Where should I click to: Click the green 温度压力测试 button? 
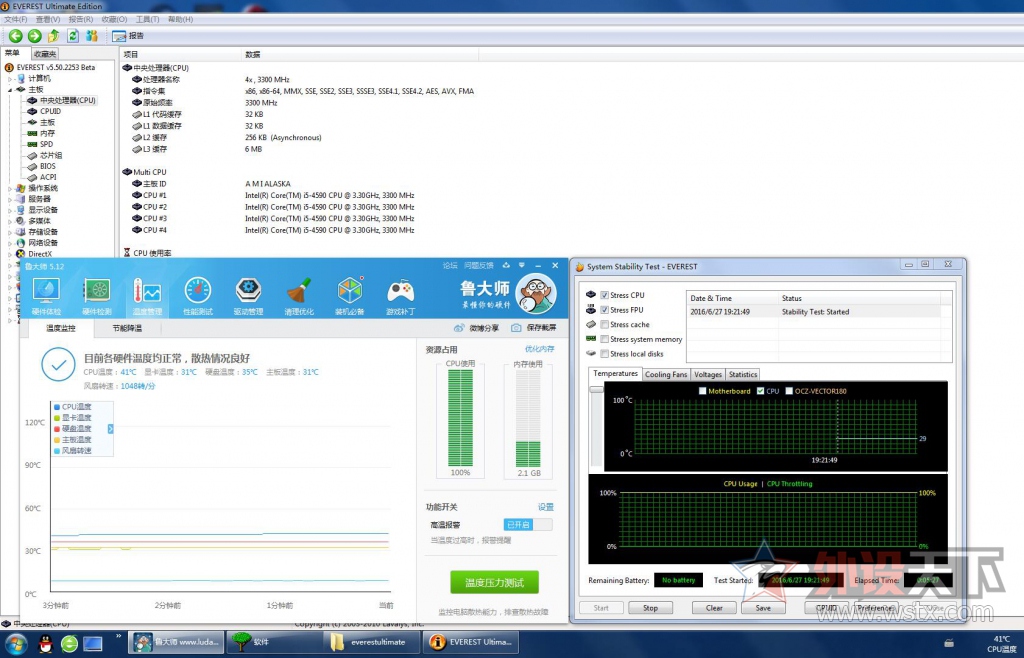point(494,582)
